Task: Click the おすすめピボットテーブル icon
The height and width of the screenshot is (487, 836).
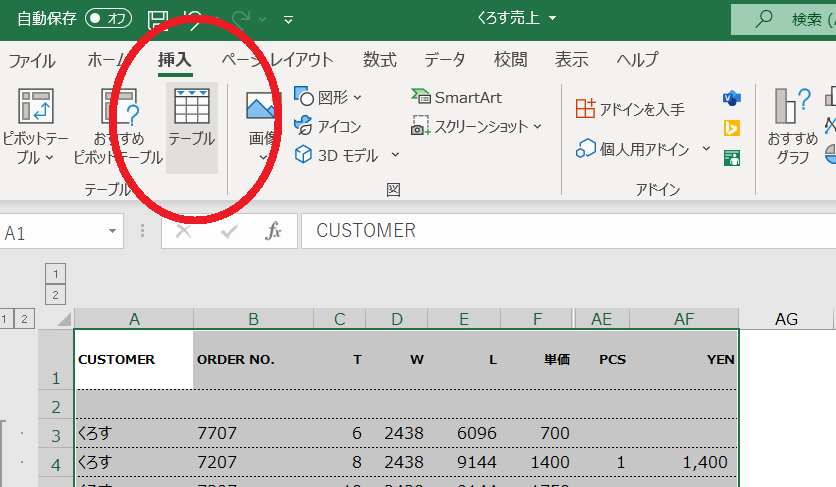Action: (118, 127)
